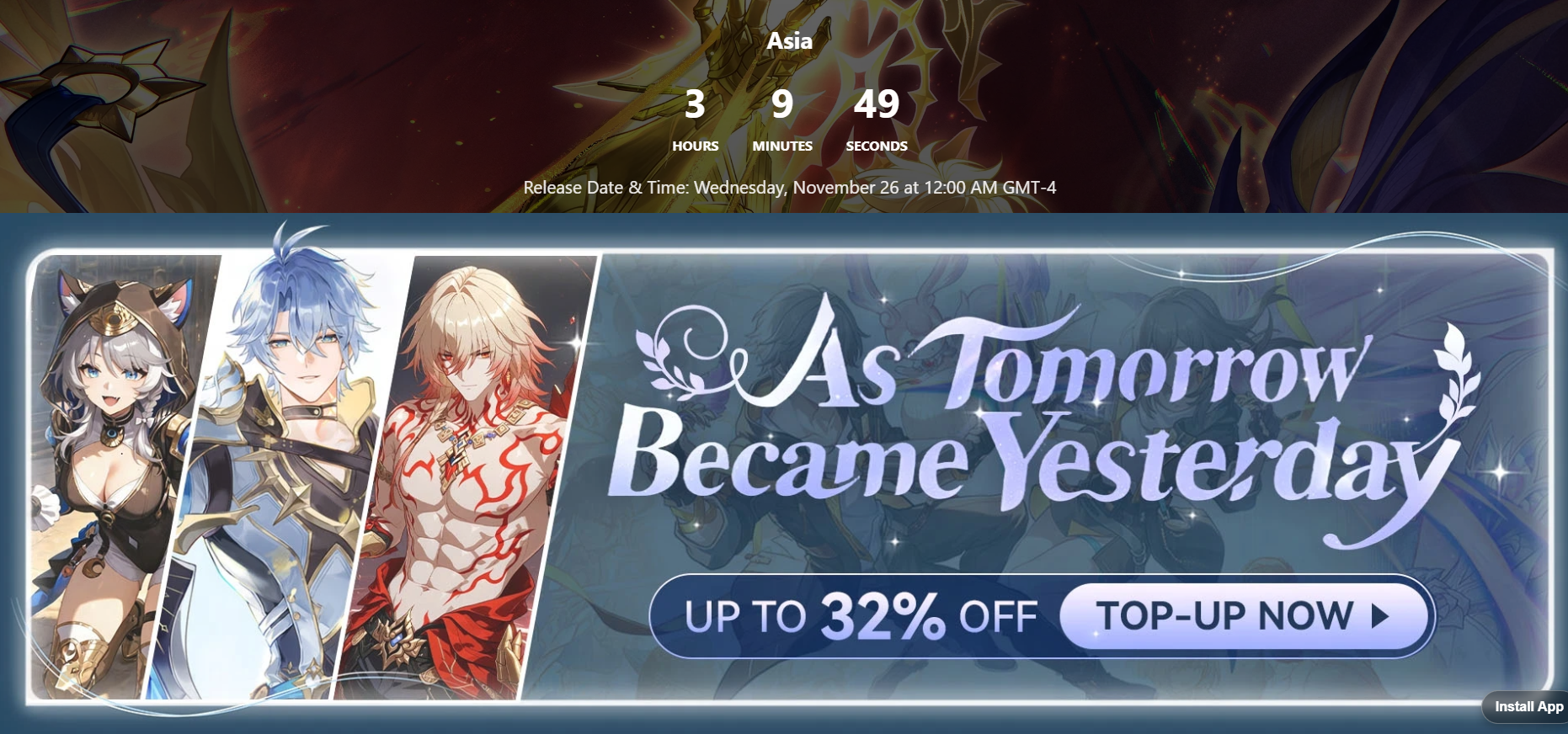1568x734 pixels.
Task: Click the seconds countdown number 49
Action: point(877,104)
